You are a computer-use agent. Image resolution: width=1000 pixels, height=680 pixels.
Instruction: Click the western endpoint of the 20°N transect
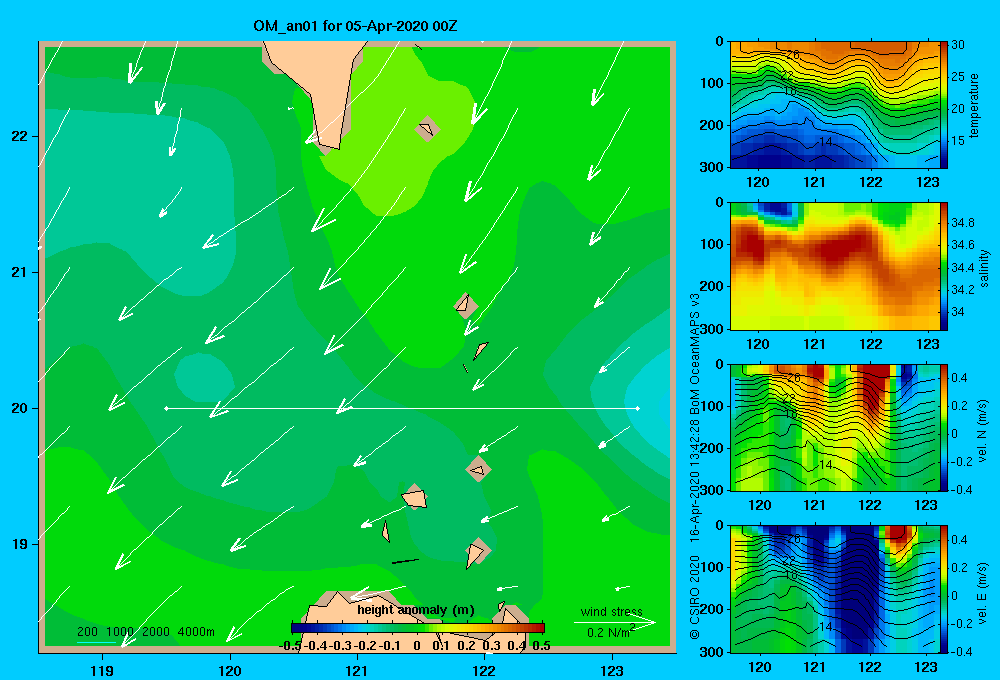(x=166, y=408)
